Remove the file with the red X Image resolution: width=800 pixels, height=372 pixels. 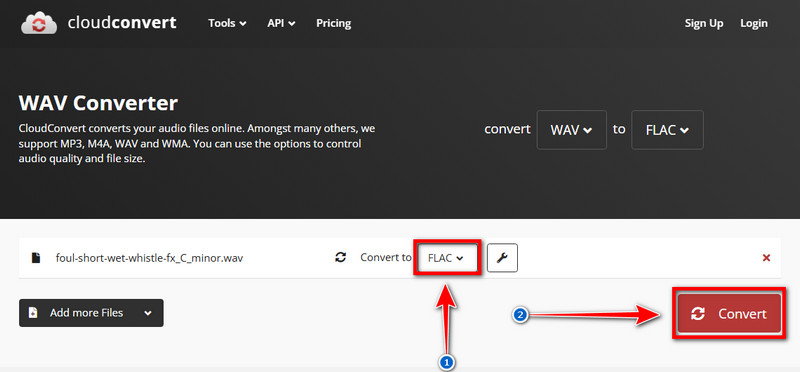coord(766,258)
